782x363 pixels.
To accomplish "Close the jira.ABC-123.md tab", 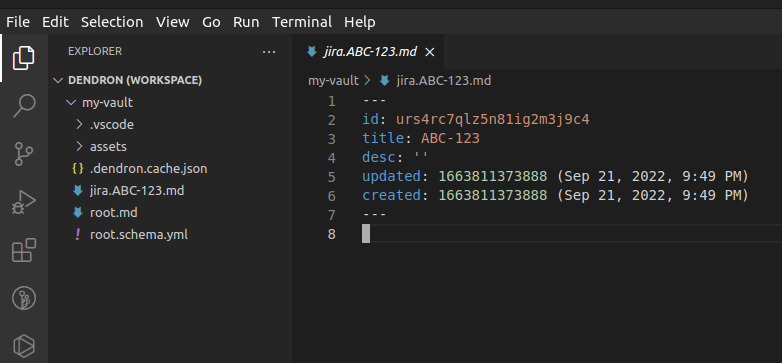I will click(429, 52).
